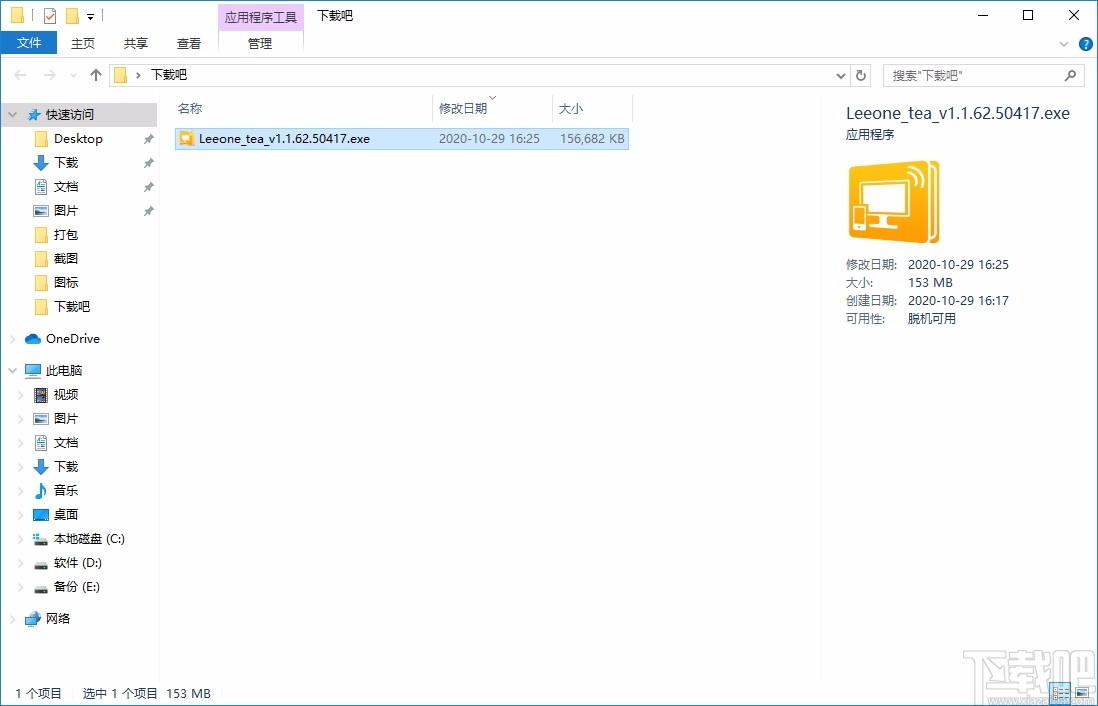Click the Properties quick access toolbar icon
1098x706 pixels.
click(50, 15)
